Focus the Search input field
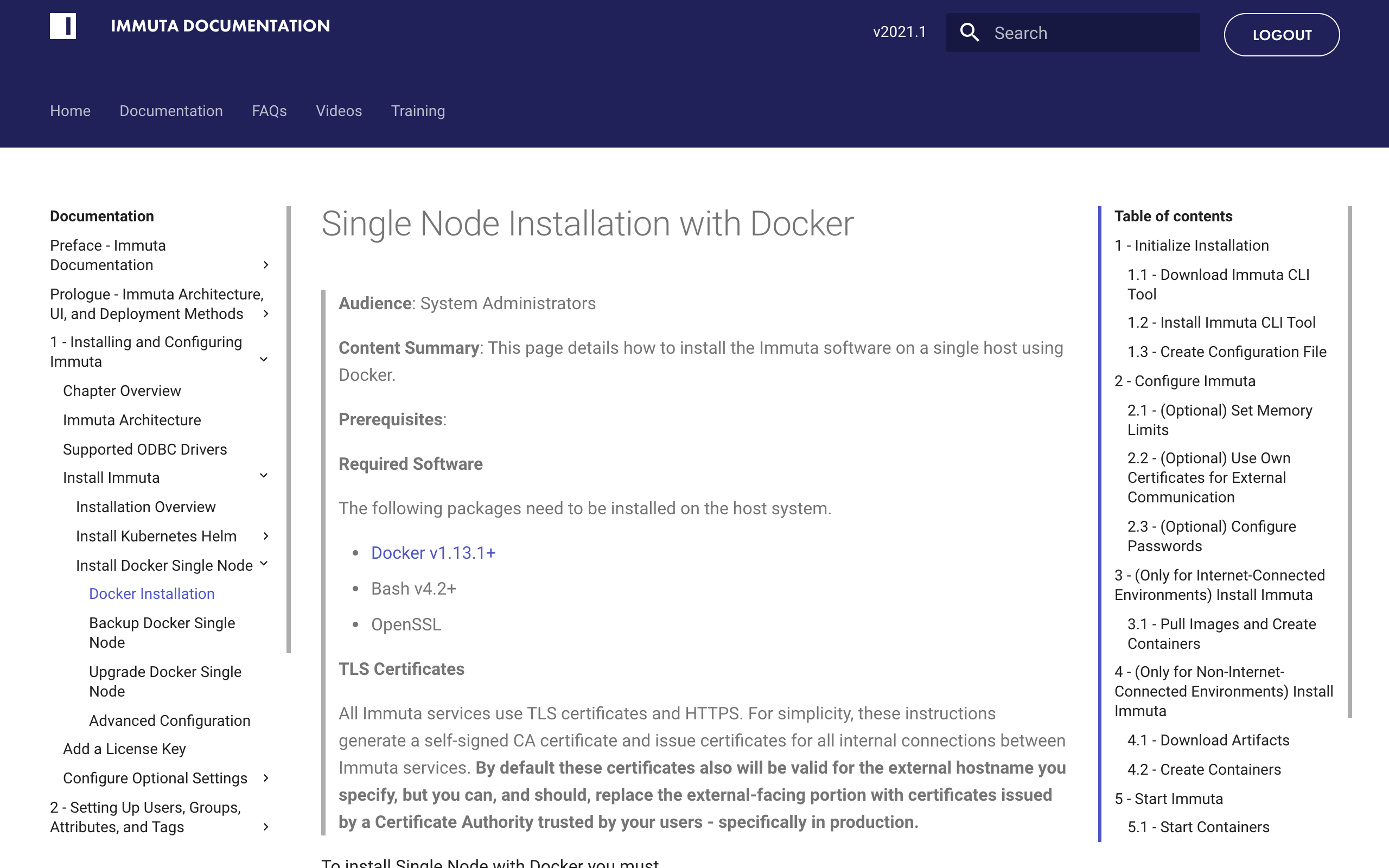 (1073, 33)
